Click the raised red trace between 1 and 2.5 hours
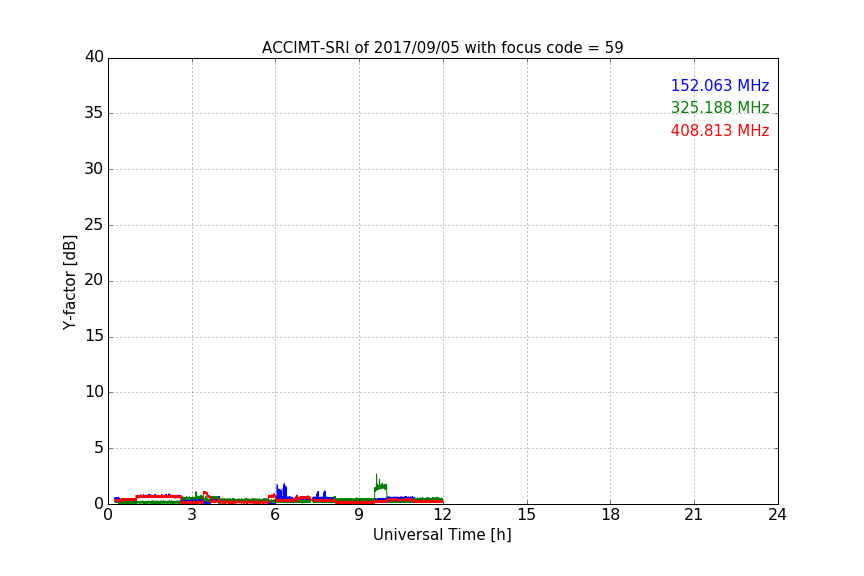 (158, 497)
